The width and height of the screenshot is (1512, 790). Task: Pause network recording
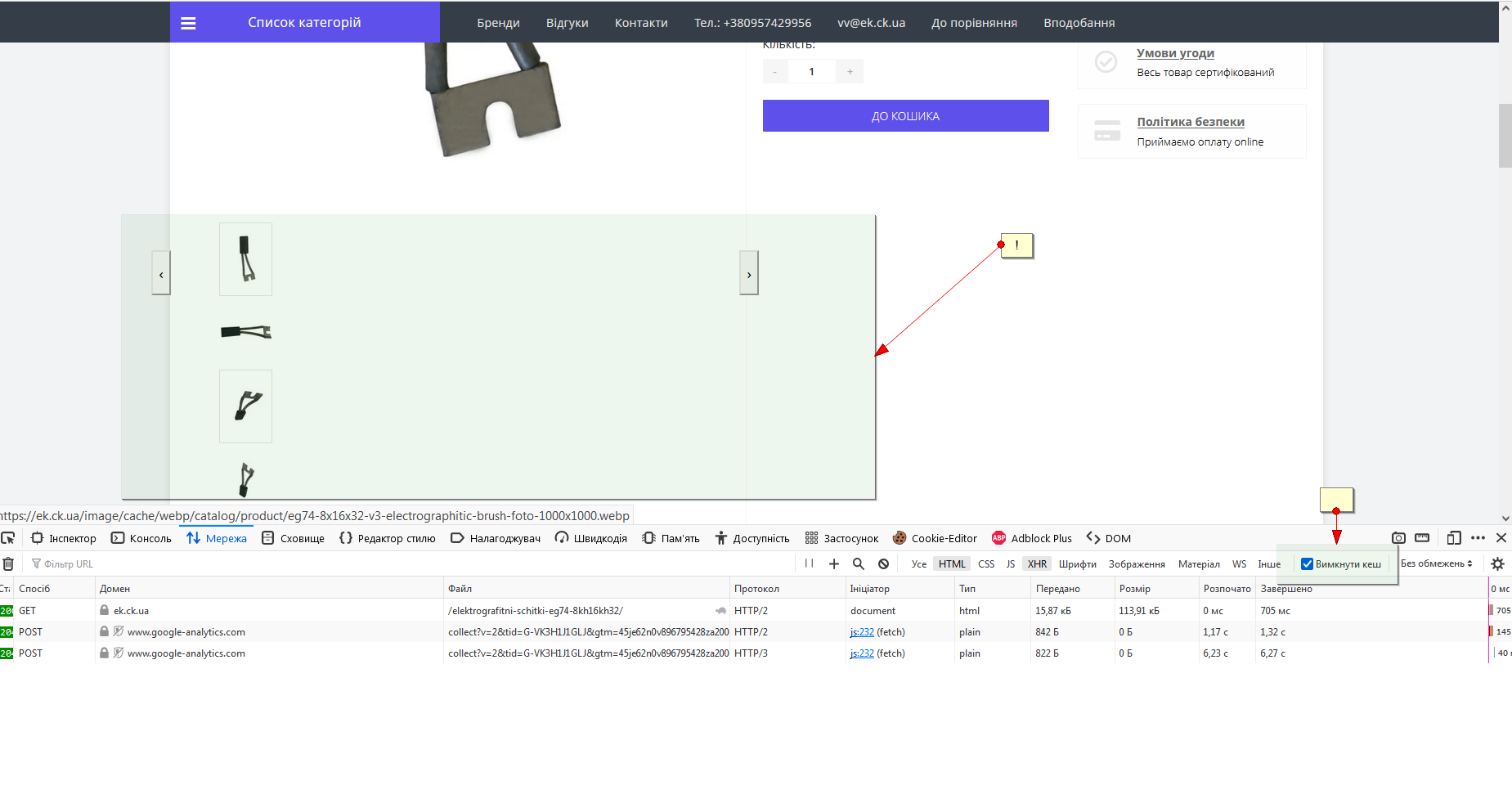coord(809,563)
